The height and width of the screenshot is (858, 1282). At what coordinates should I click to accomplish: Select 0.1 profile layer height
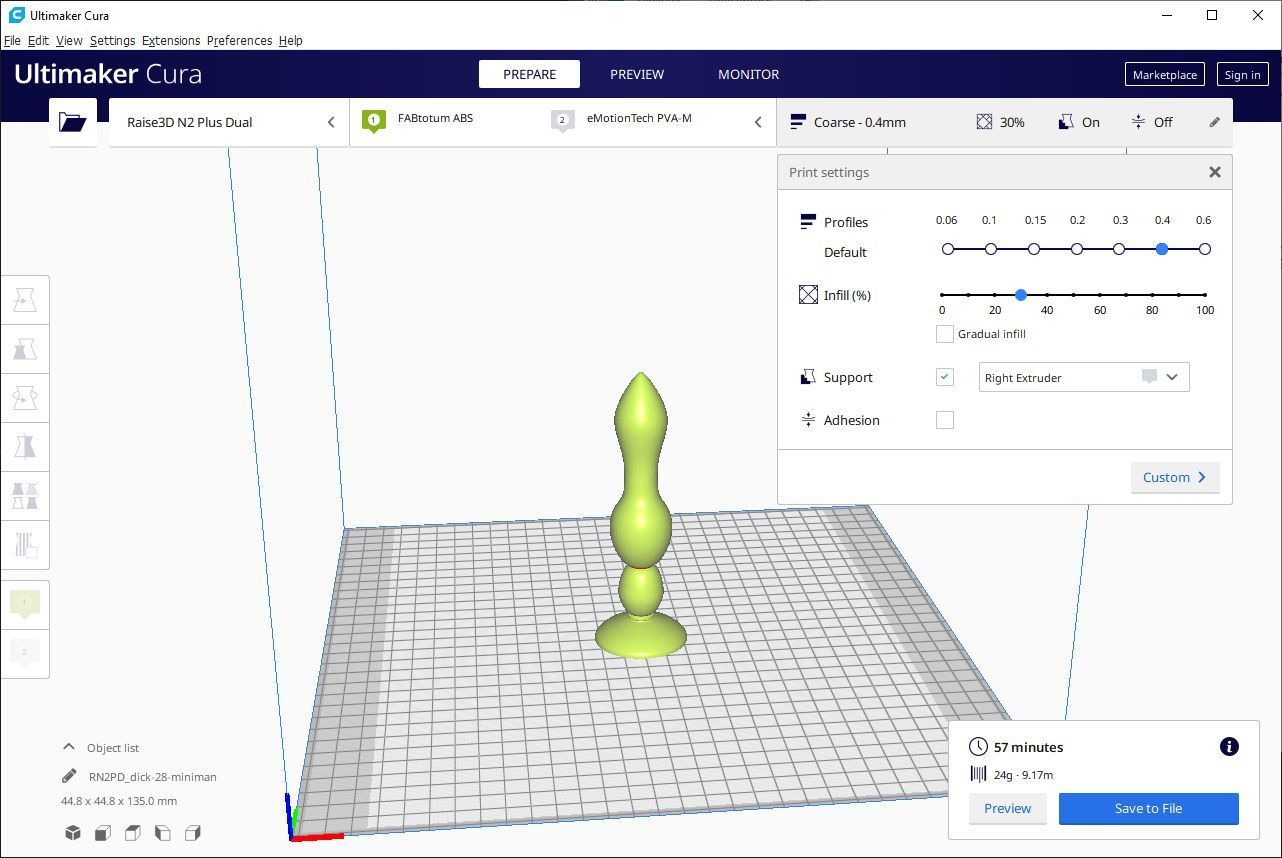(991, 249)
